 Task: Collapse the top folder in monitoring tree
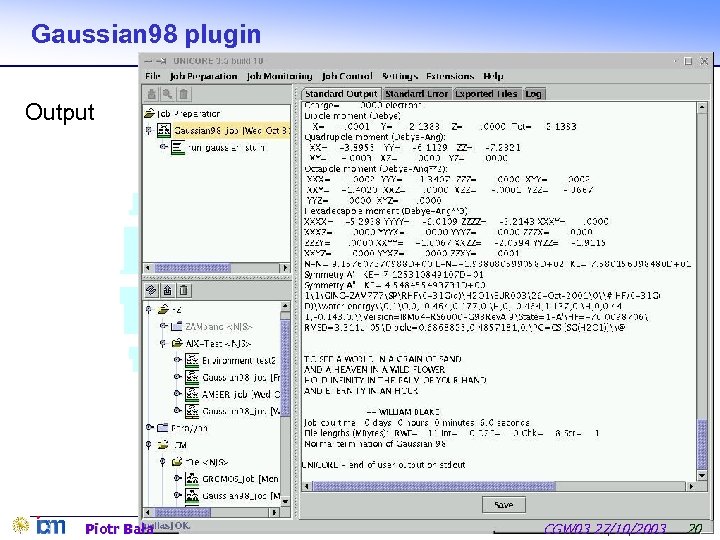[x=148, y=309]
